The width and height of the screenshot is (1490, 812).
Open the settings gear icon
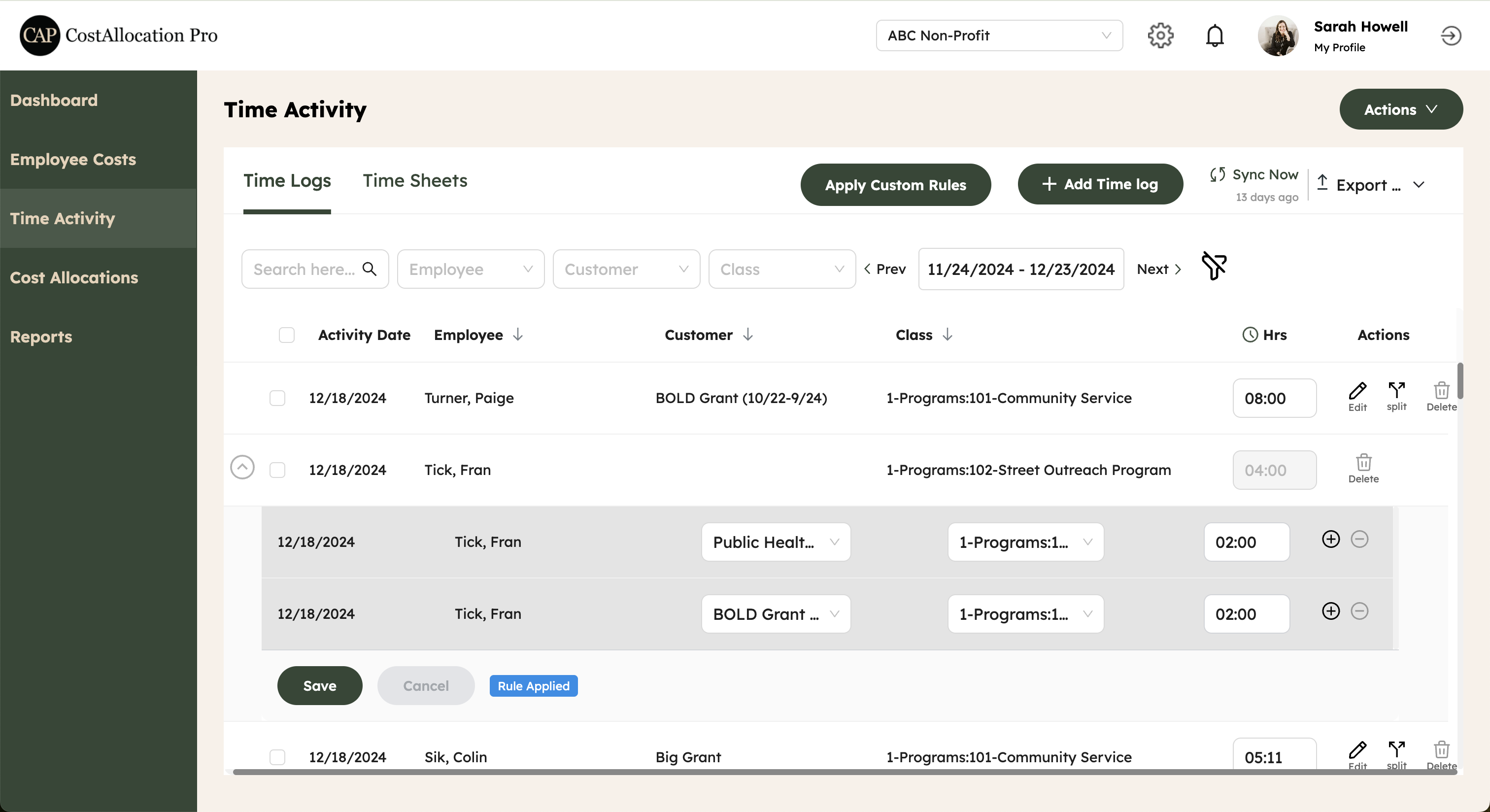[x=1160, y=36]
